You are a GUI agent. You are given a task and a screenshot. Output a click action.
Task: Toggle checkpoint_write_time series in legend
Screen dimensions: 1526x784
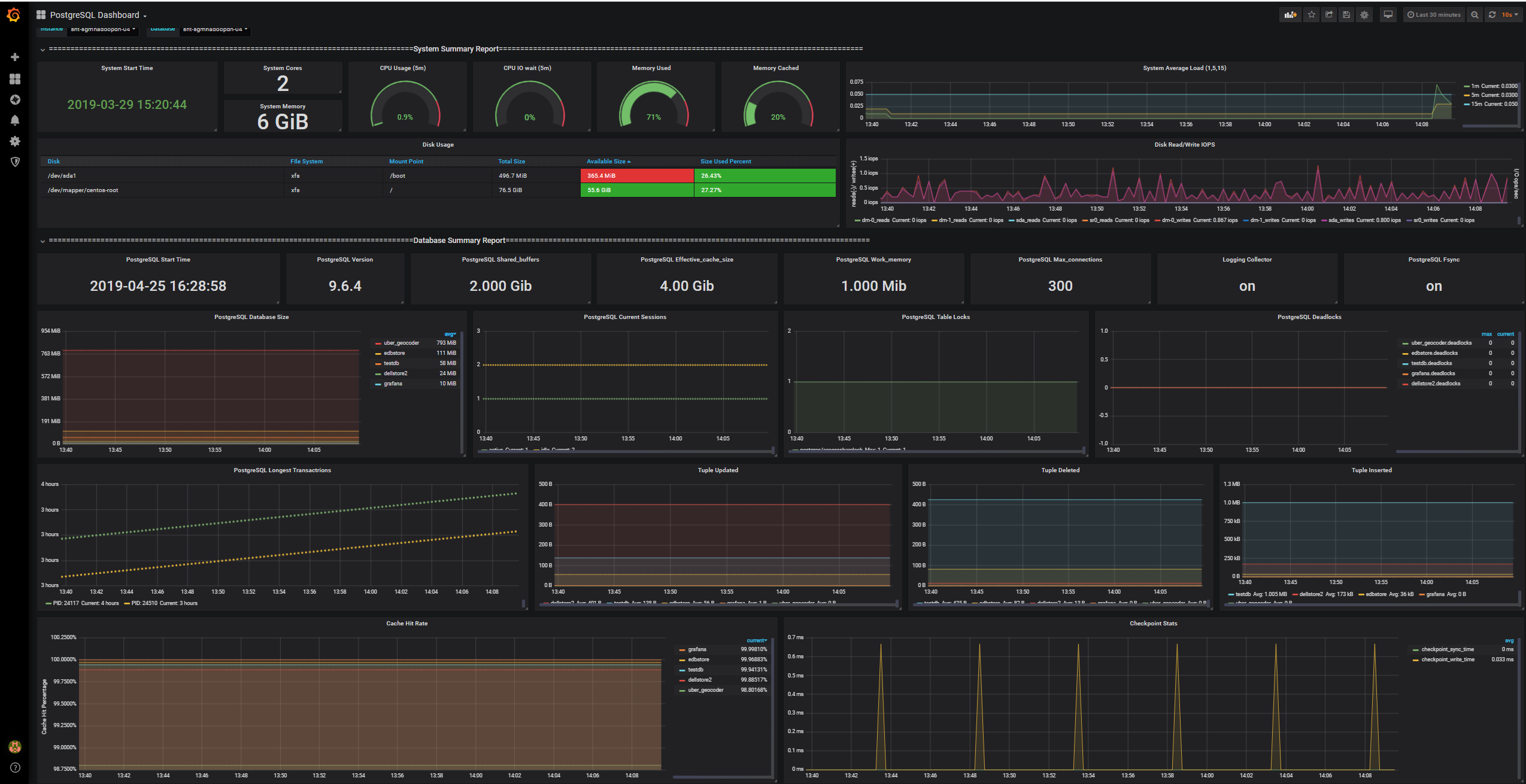click(1448, 660)
